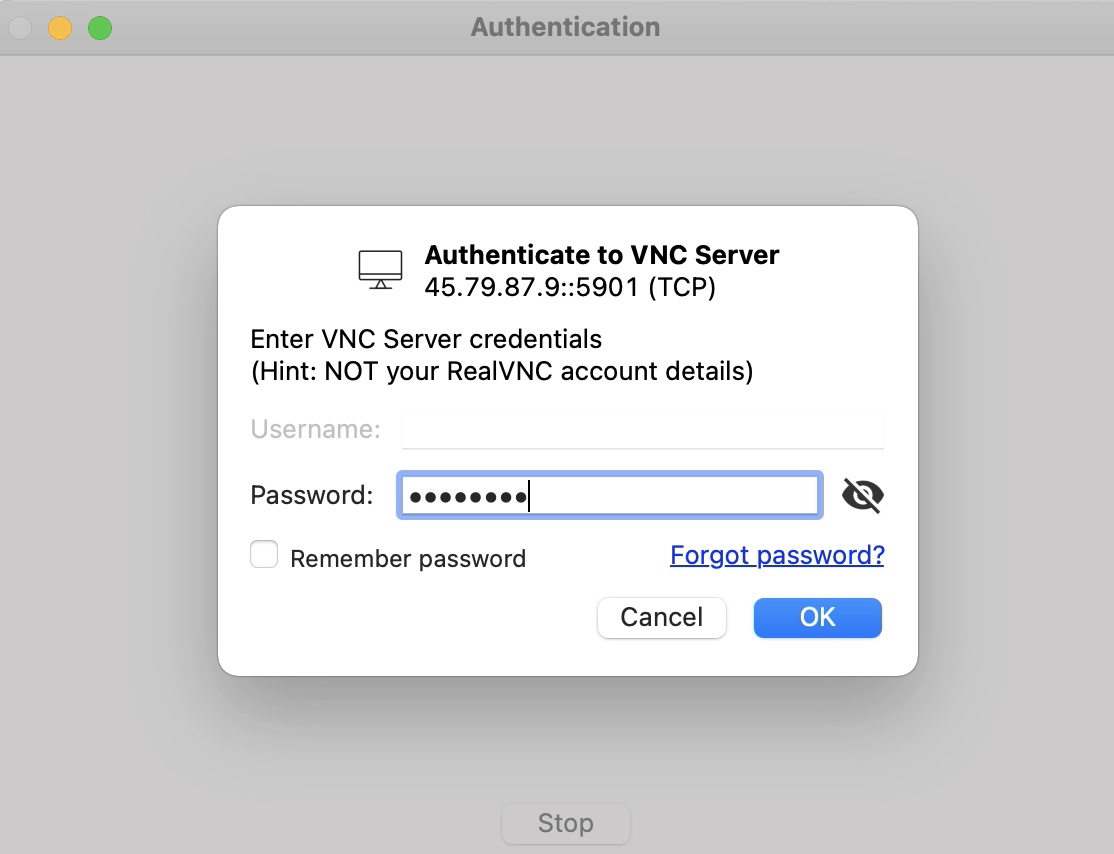The image size is (1114, 854).
Task: Click the computer monitor icon
Action: [380, 270]
